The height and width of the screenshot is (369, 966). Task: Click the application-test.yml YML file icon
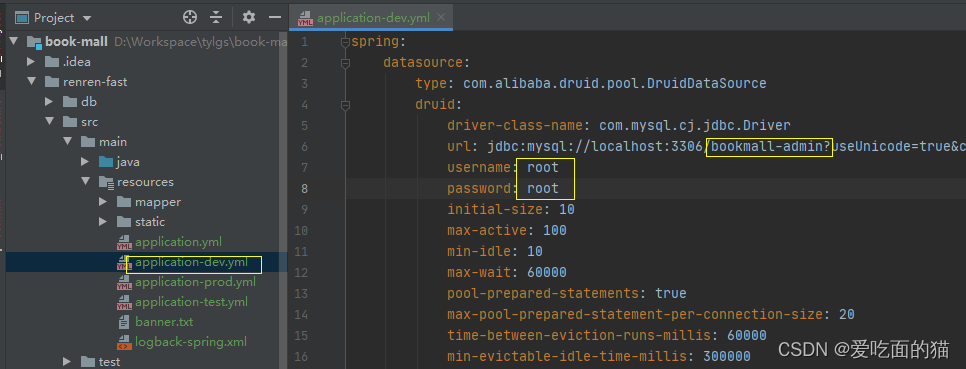(124, 302)
